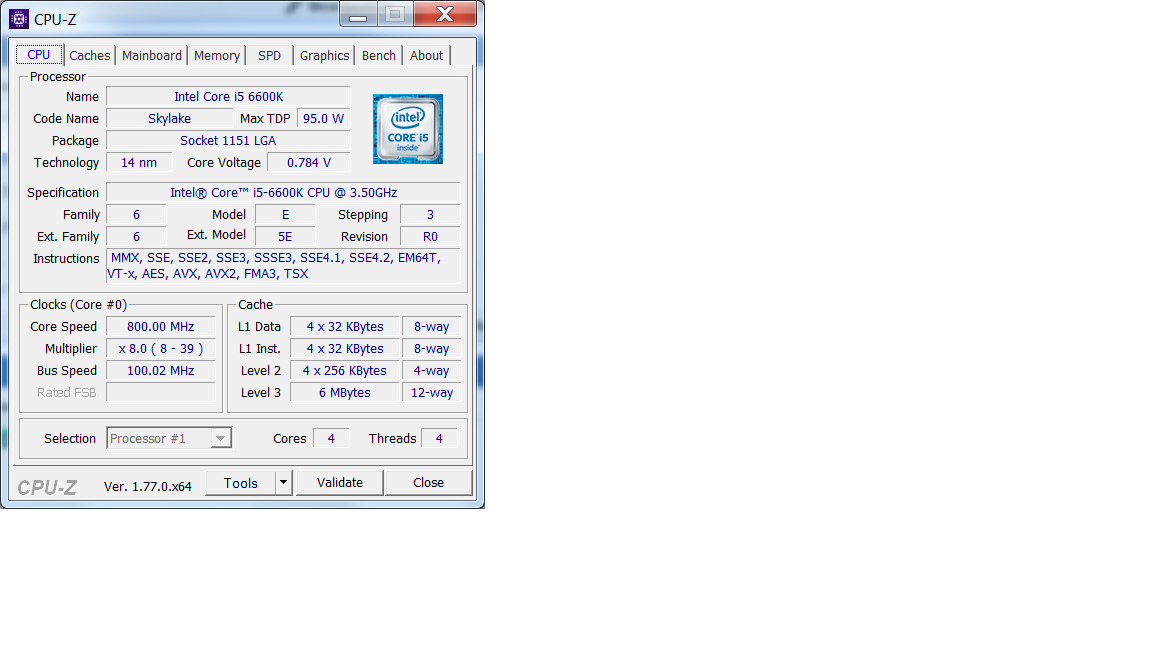Click the Close button at bottom
This screenshot has height=648, width=1152.
click(x=428, y=483)
